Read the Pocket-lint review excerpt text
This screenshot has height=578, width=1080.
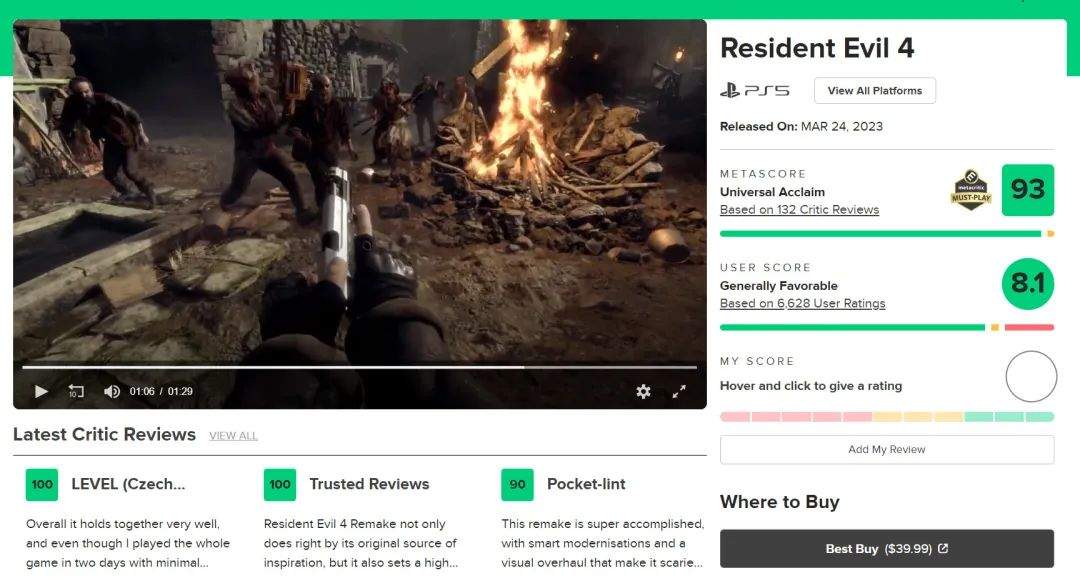603,543
